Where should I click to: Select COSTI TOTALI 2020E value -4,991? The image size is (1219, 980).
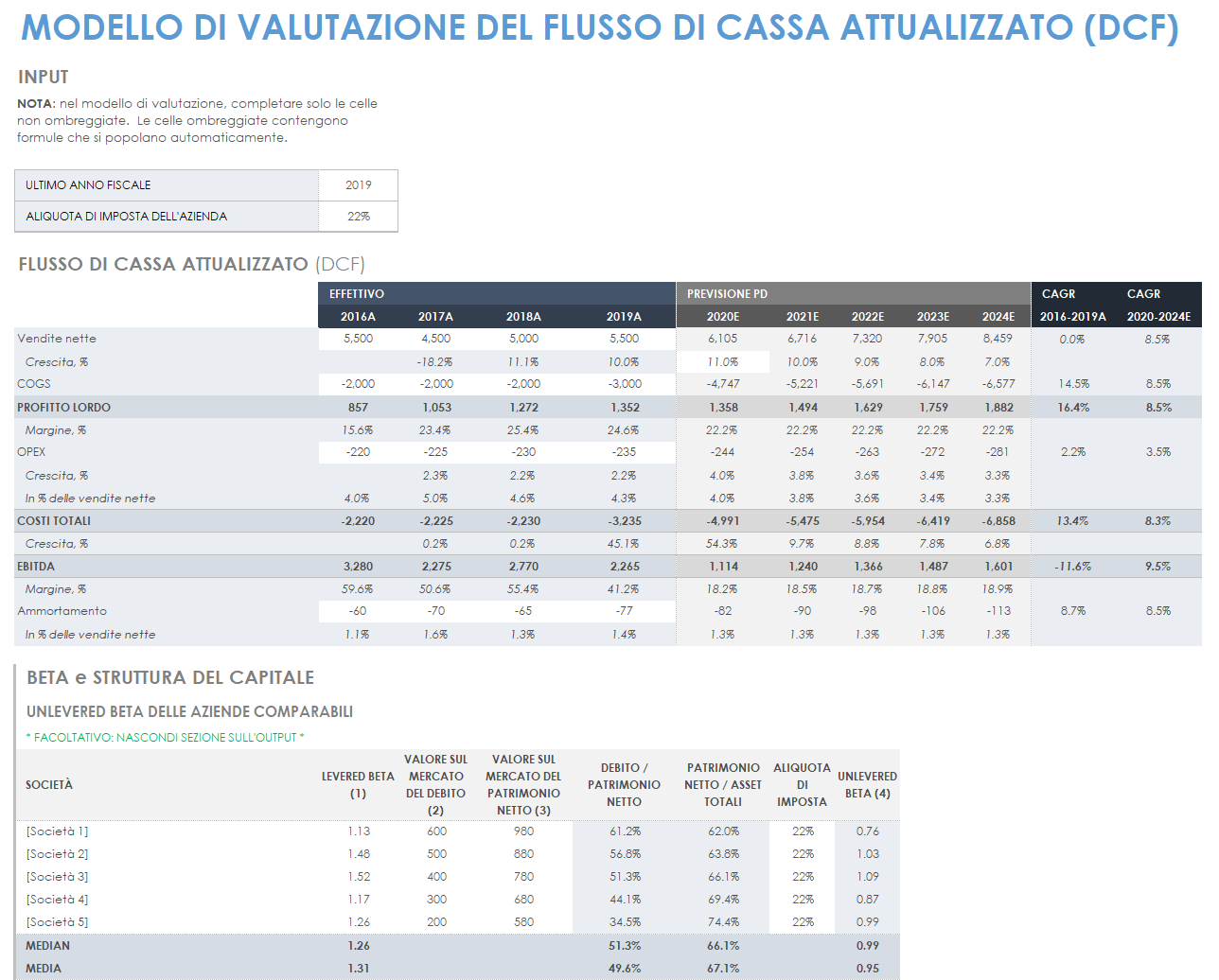[723, 521]
